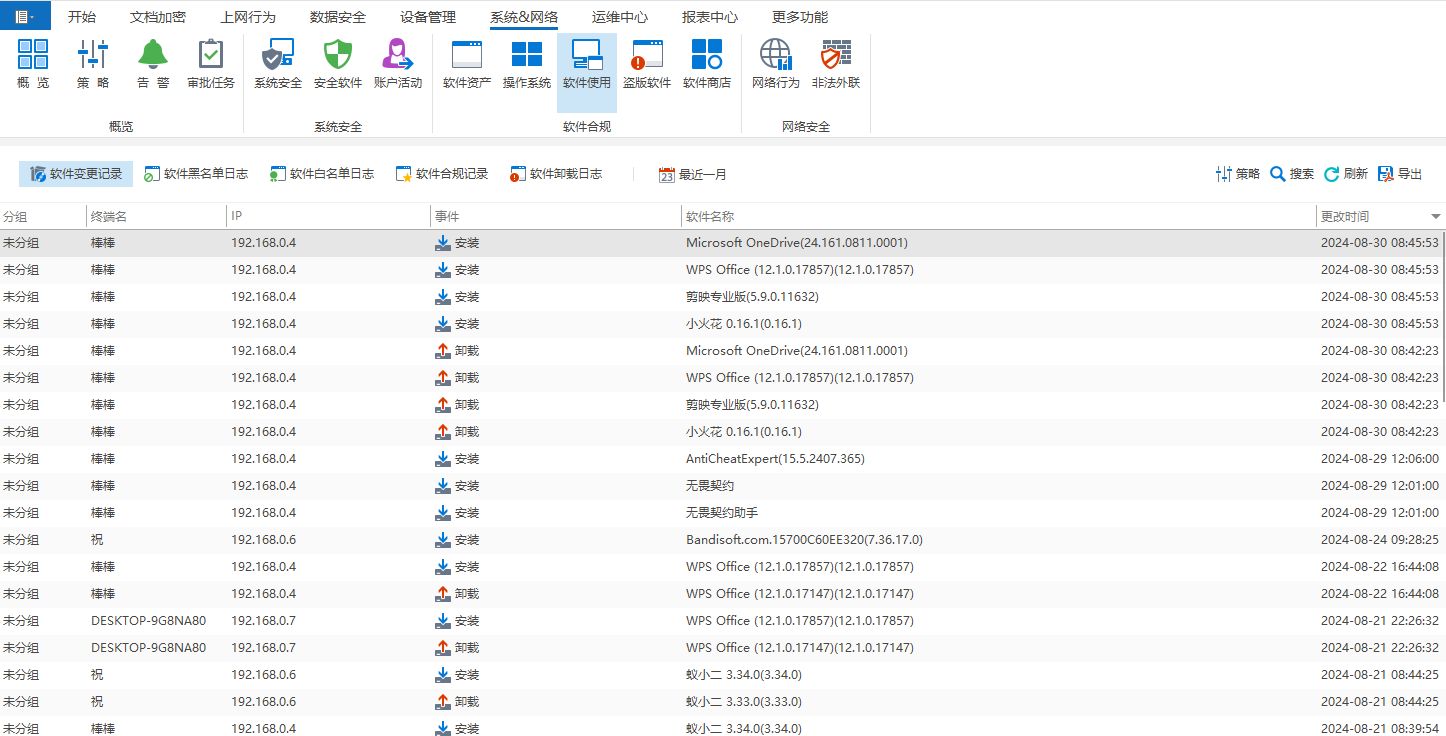Image resolution: width=1446 pixels, height=736 pixels.
Task: Click the 非法外联 firewall icon
Action: pyautogui.click(x=836, y=65)
